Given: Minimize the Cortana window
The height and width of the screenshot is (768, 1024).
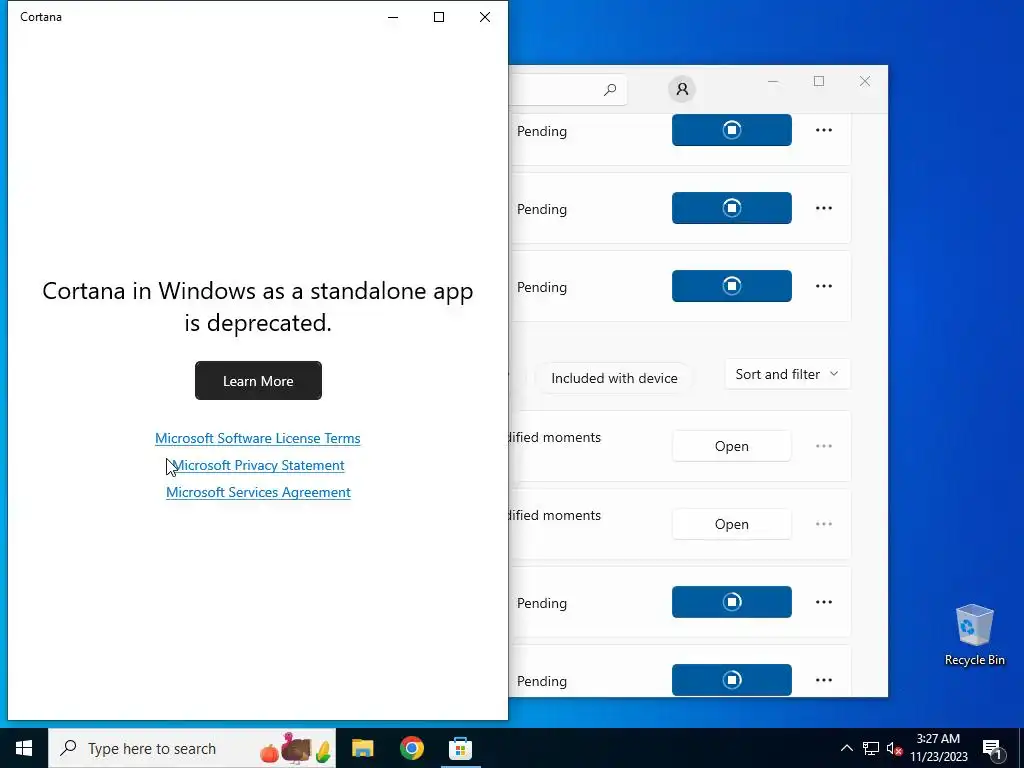Looking at the screenshot, I should coord(393,17).
